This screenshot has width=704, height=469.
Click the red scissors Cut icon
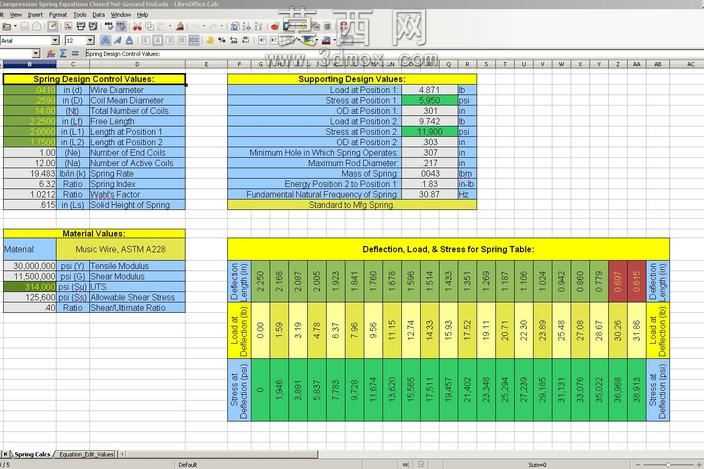coord(137,27)
